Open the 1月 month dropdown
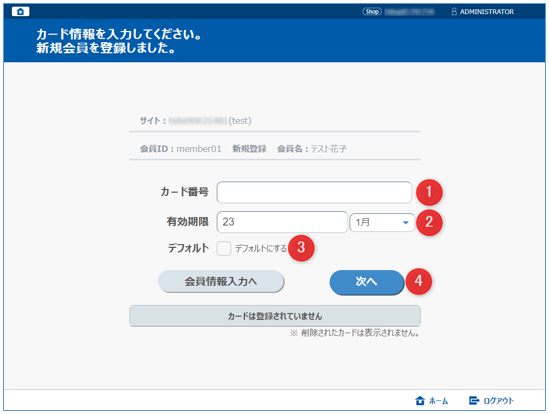Screen dimensions: 549x414 (382, 222)
